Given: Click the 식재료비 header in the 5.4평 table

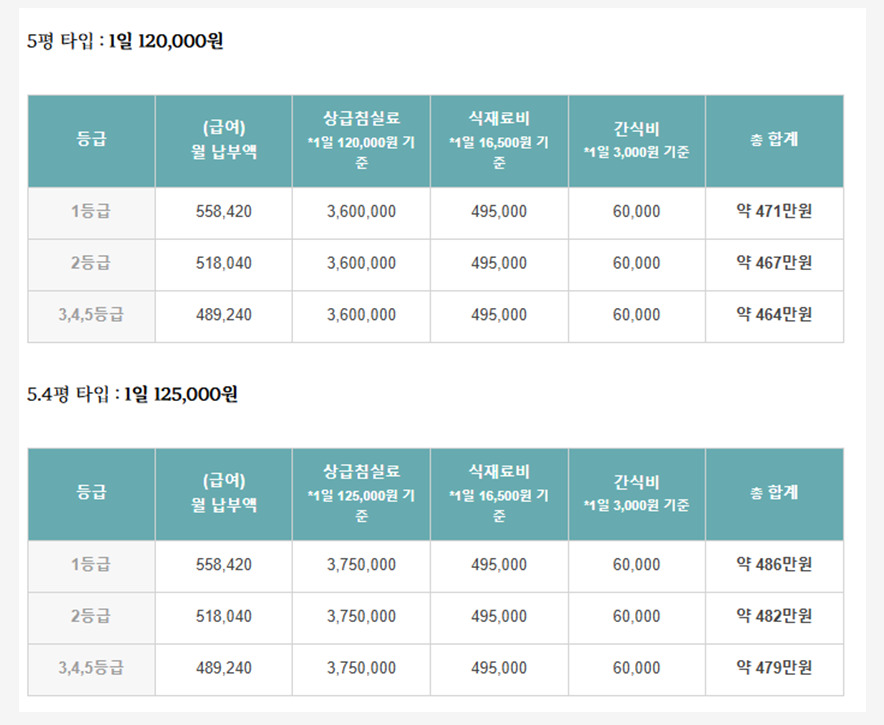Looking at the screenshot, I should tap(499, 493).
